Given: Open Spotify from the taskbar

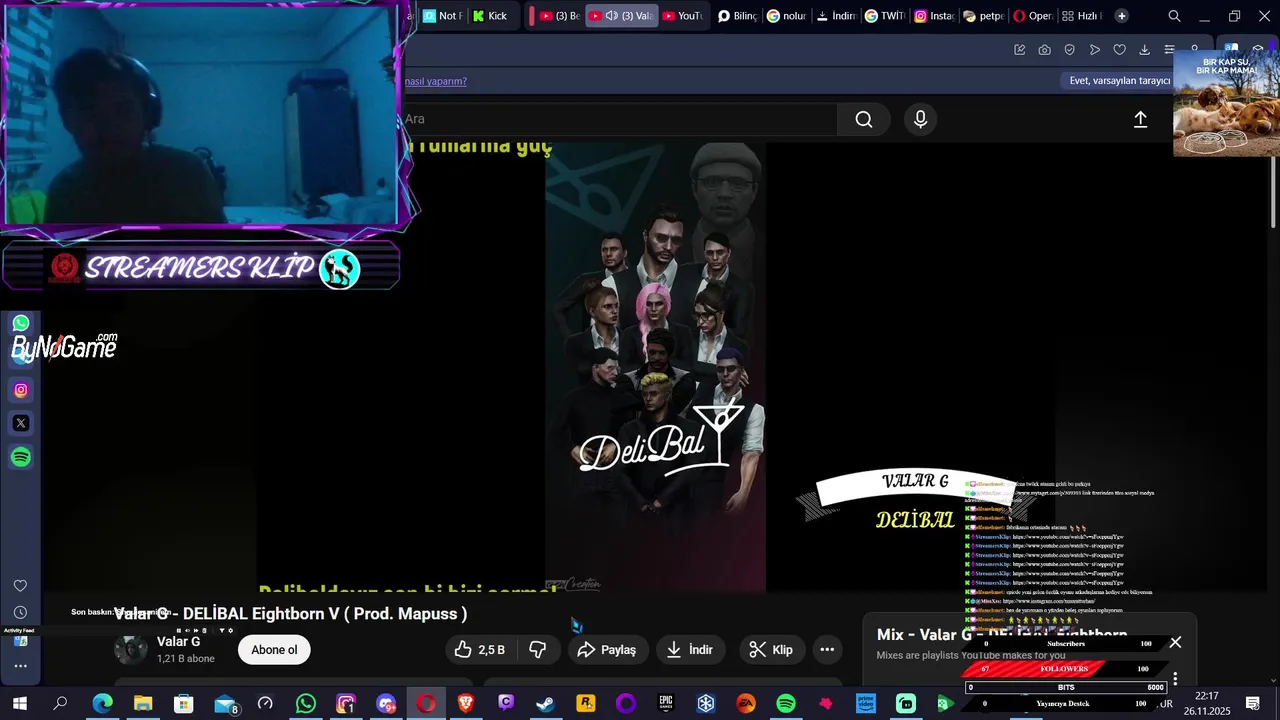Looking at the screenshot, I should (786, 704).
